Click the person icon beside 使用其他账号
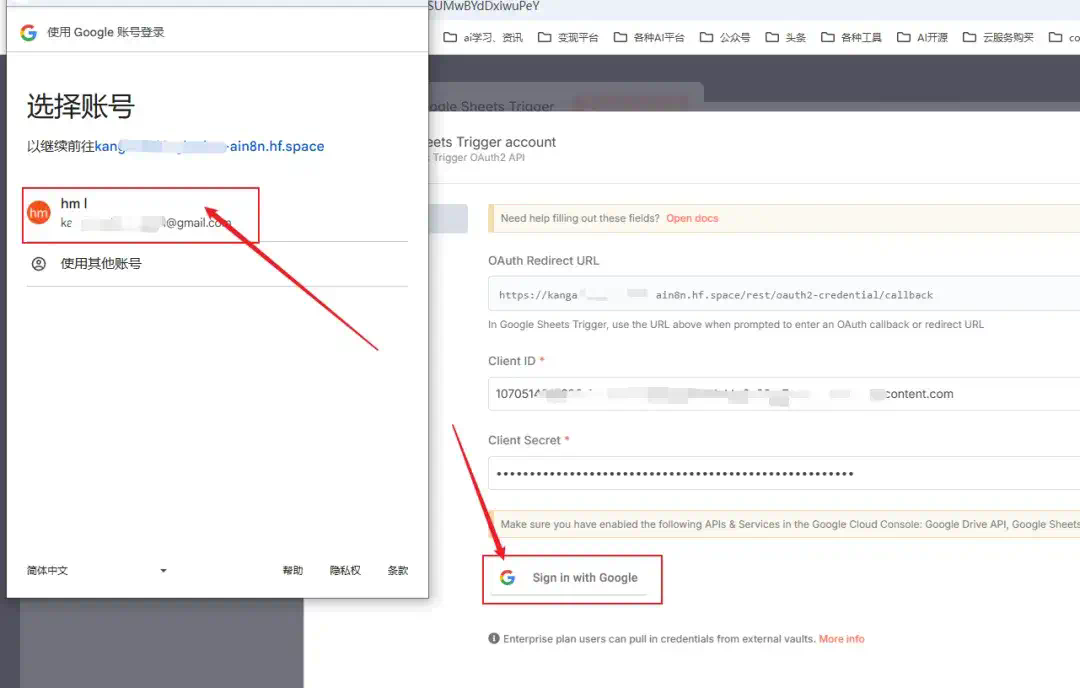Screen dimensions: 1080x688 click(x=39, y=264)
